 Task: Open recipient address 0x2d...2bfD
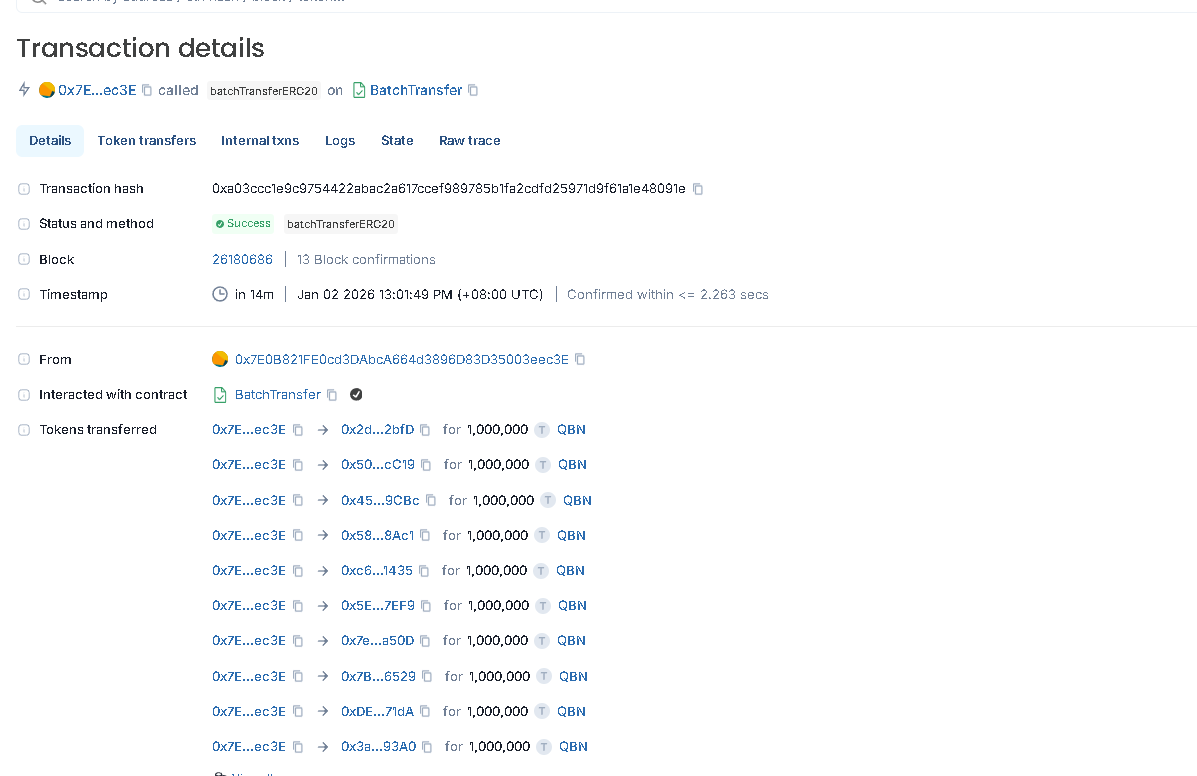tap(377, 430)
